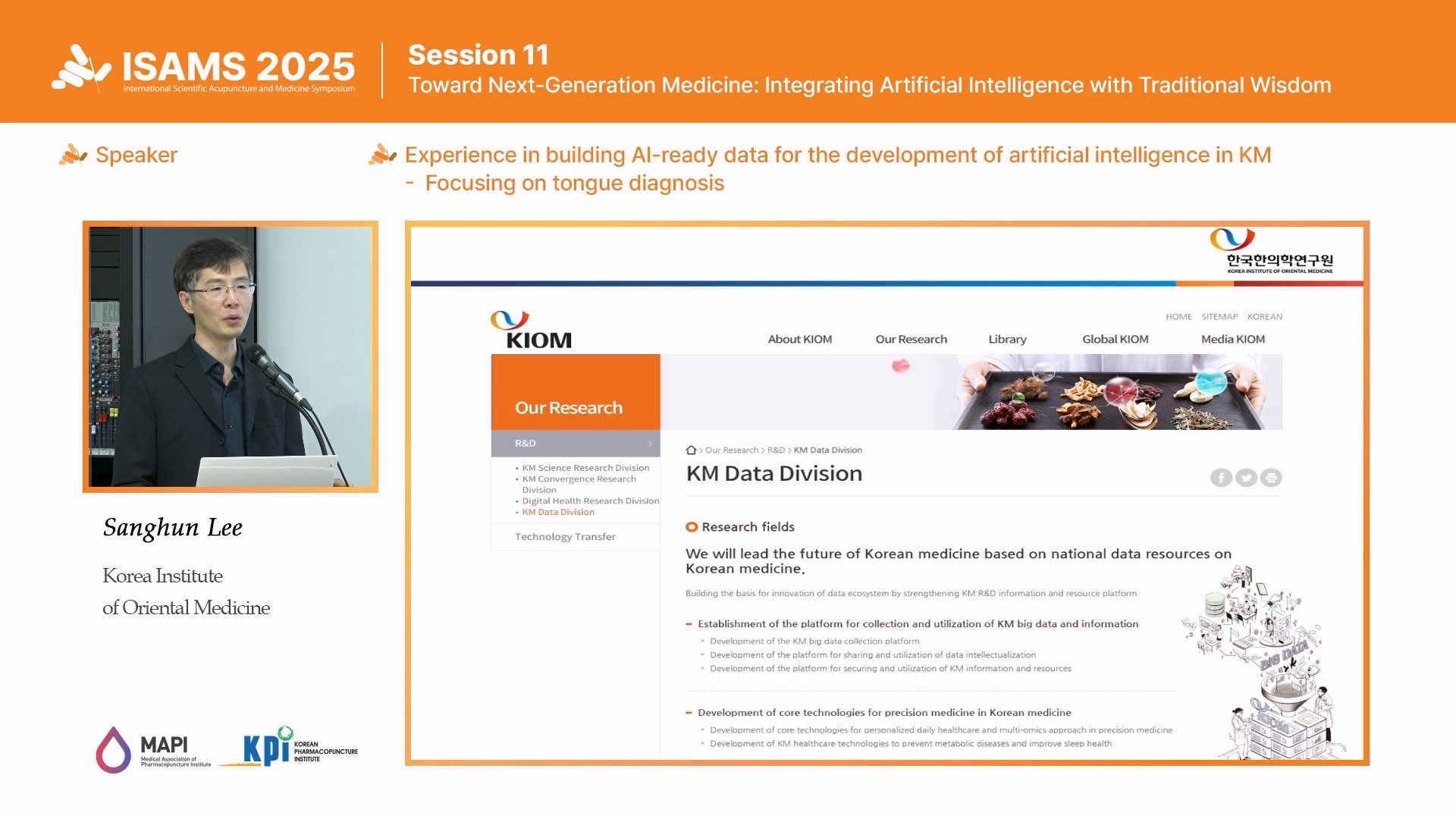The image size is (1456, 819).
Task: Click the R&D breadcrumb link
Action: [x=776, y=450]
